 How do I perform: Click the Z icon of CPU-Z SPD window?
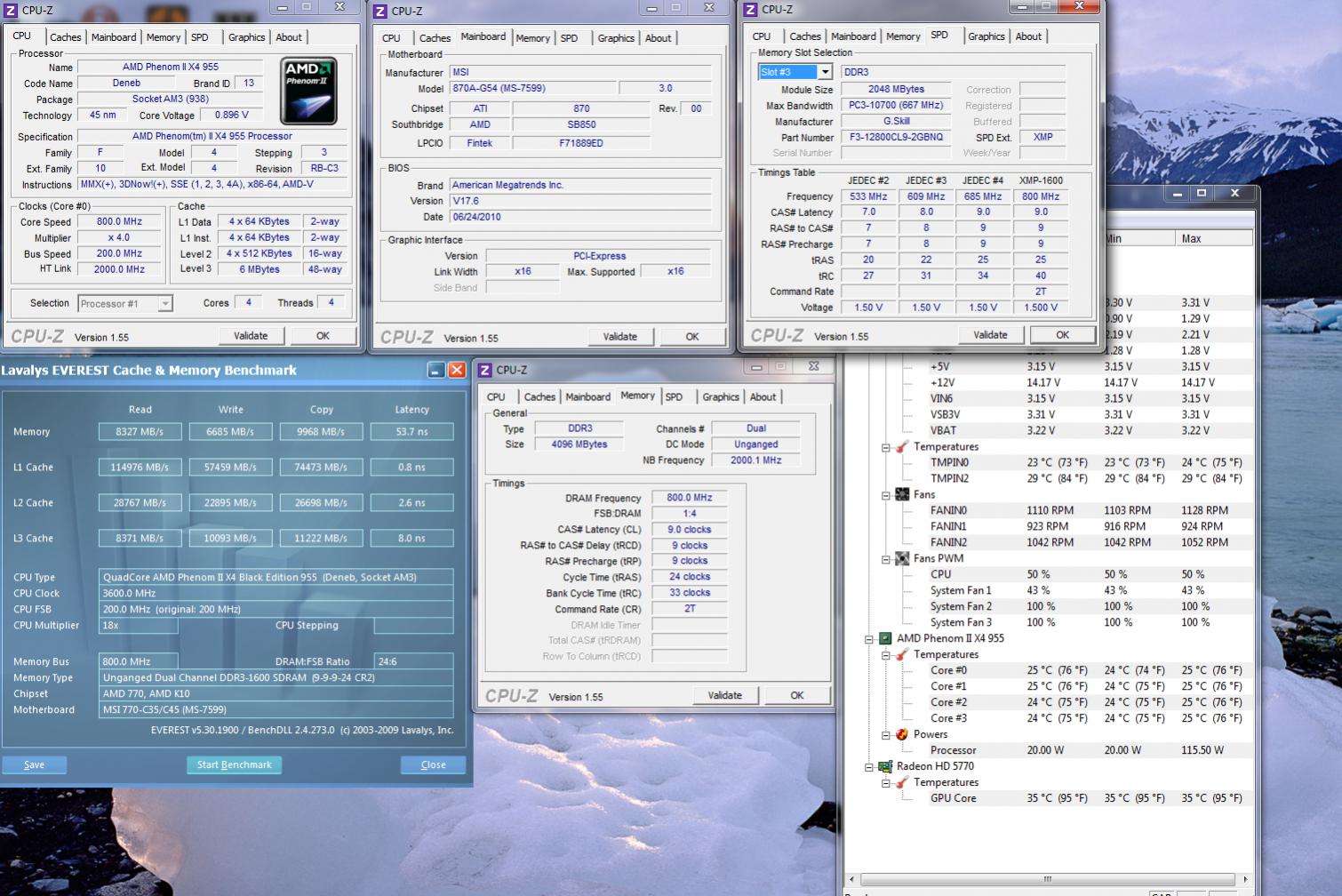(750, 9)
